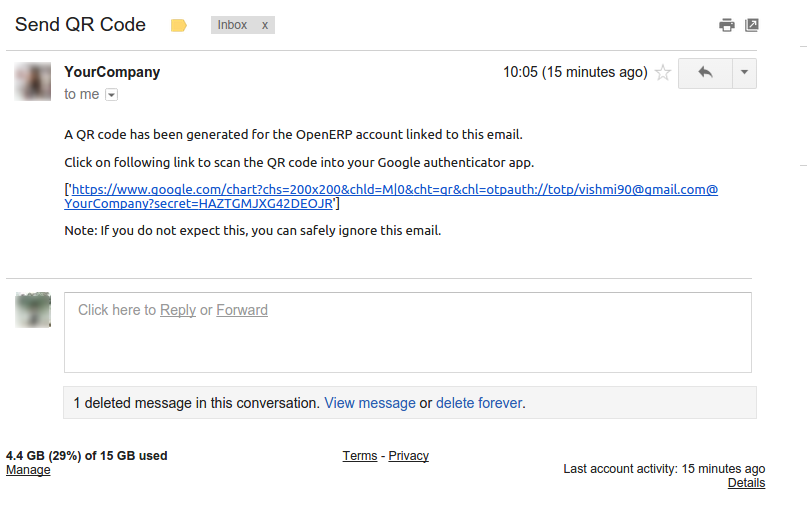The width and height of the screenshot is (807, 516).
Task: Star the YourCompany message
Action: click(x=663, y=73)
